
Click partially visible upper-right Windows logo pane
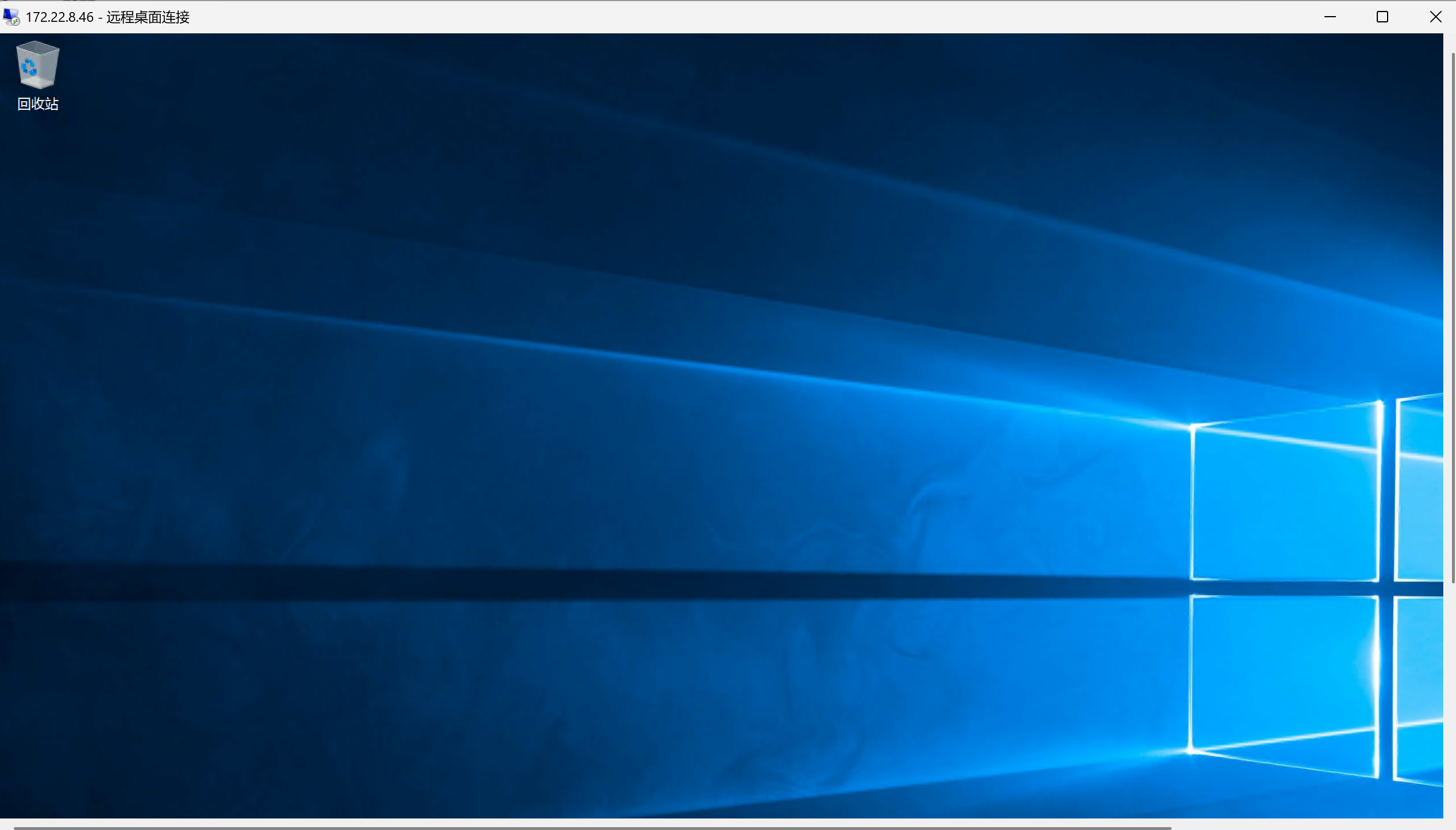pos(1419,494)
